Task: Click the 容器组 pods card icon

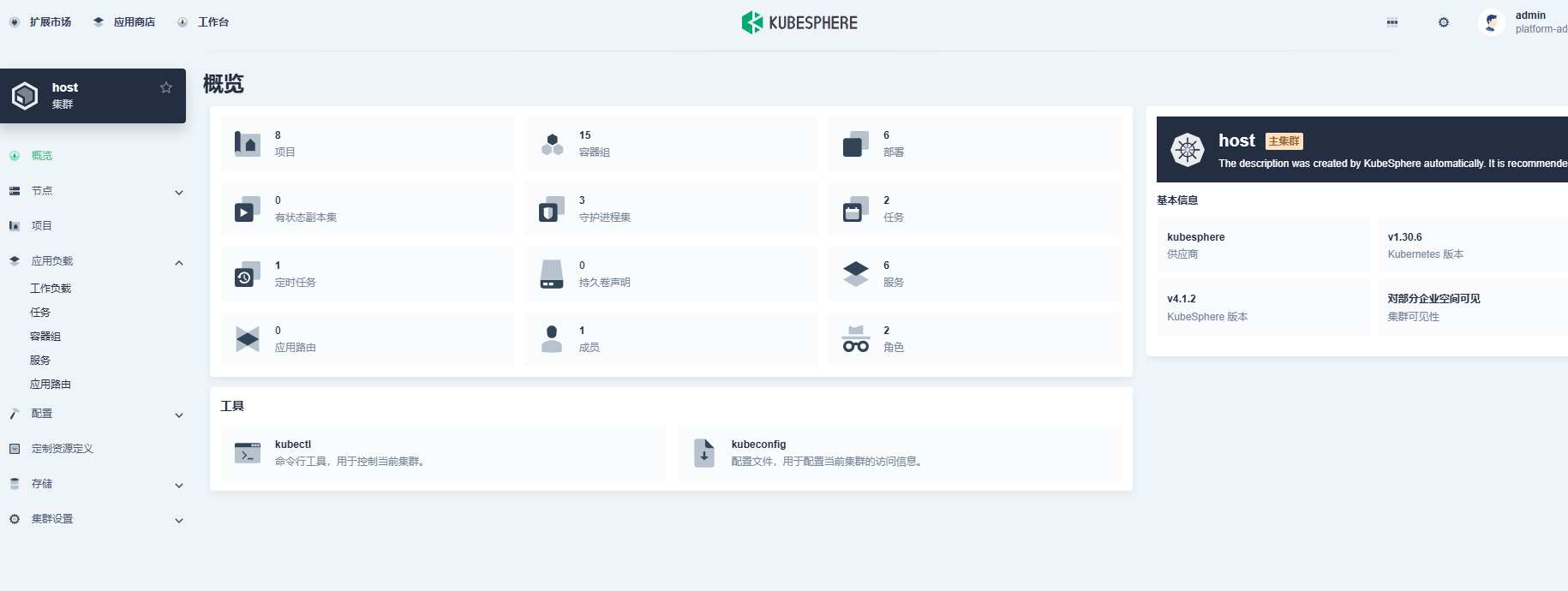Action: click(552, 144)
